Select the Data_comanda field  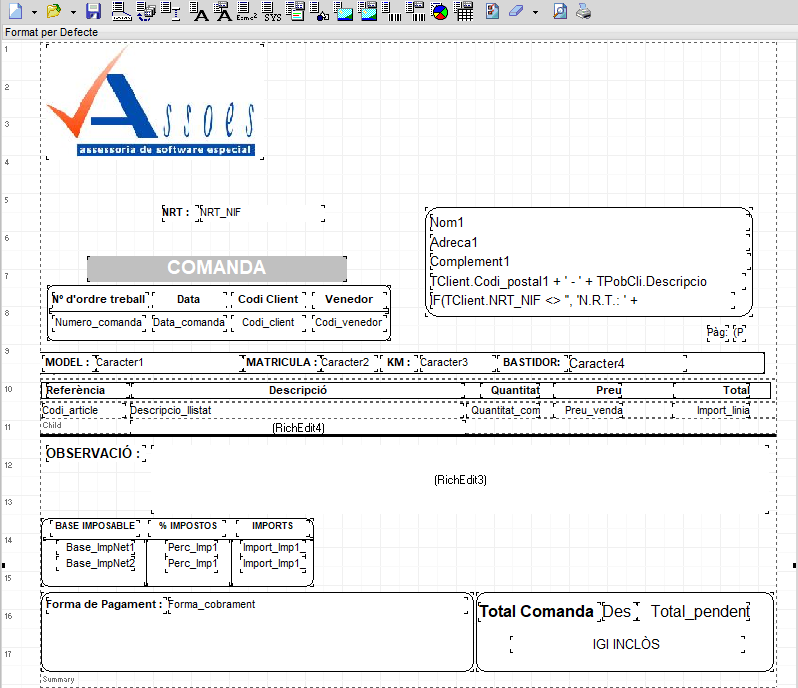(189, 322)
